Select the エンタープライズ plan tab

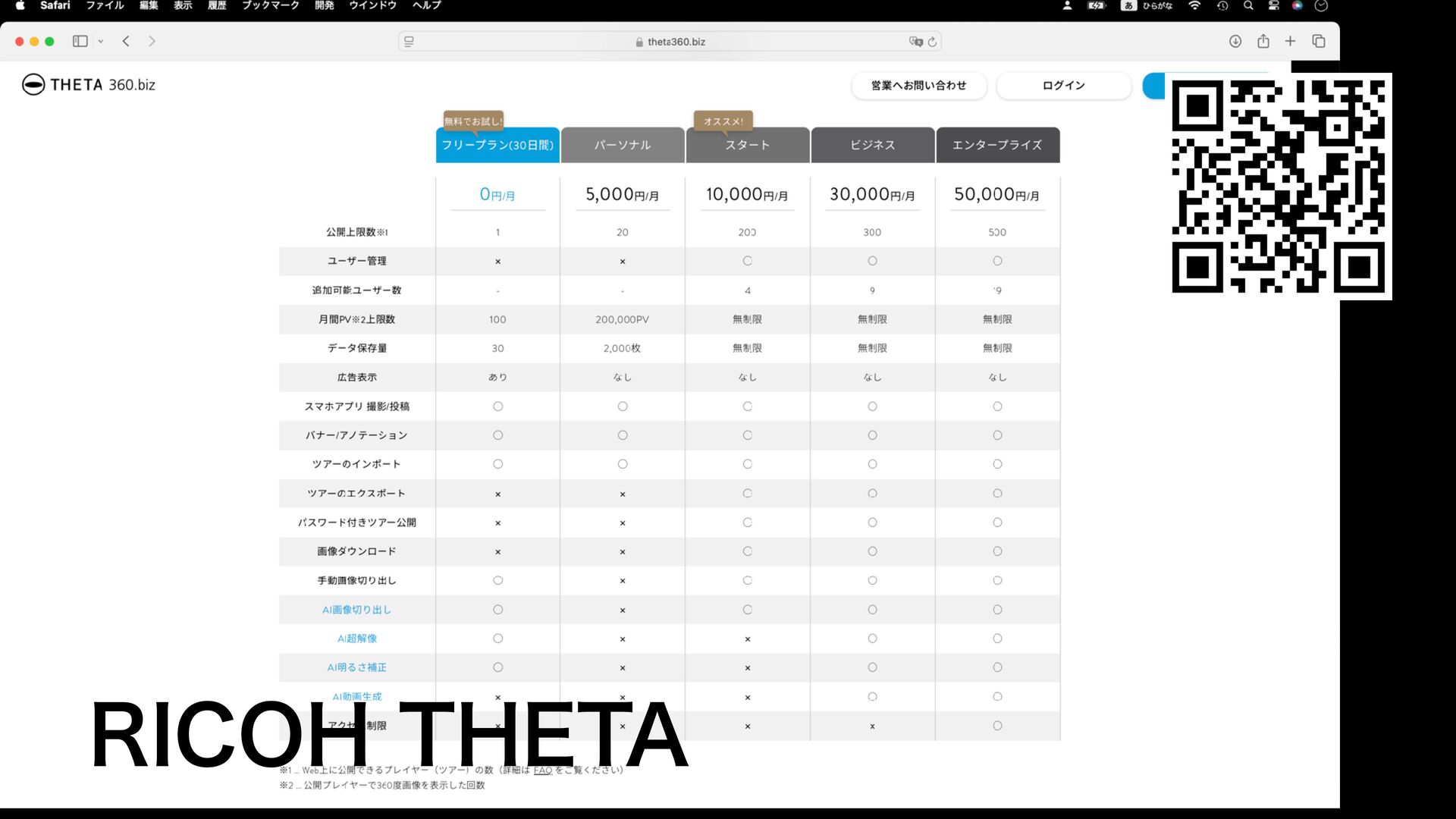[x=997, y=145]
